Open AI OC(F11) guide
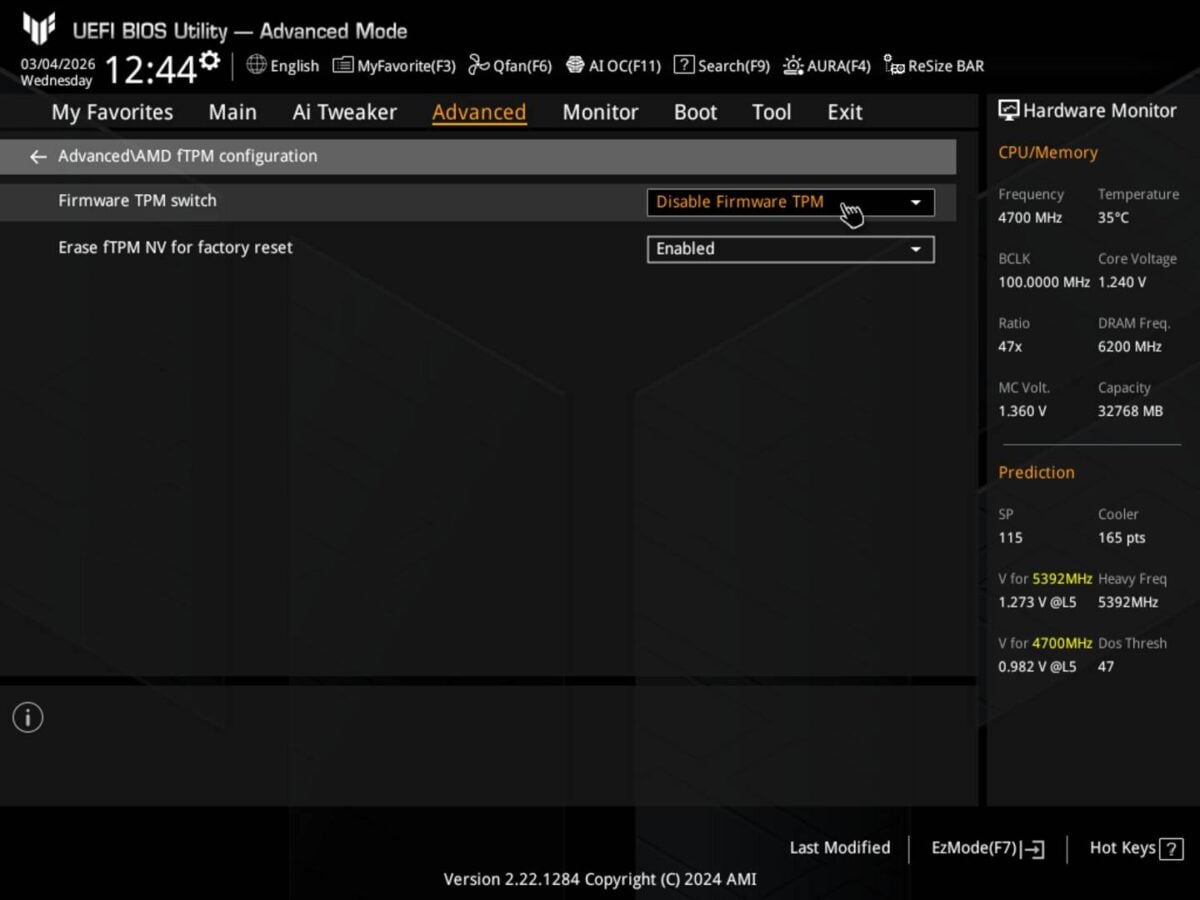The height and width of the screenshot is (900, 1200). (613, 66)
